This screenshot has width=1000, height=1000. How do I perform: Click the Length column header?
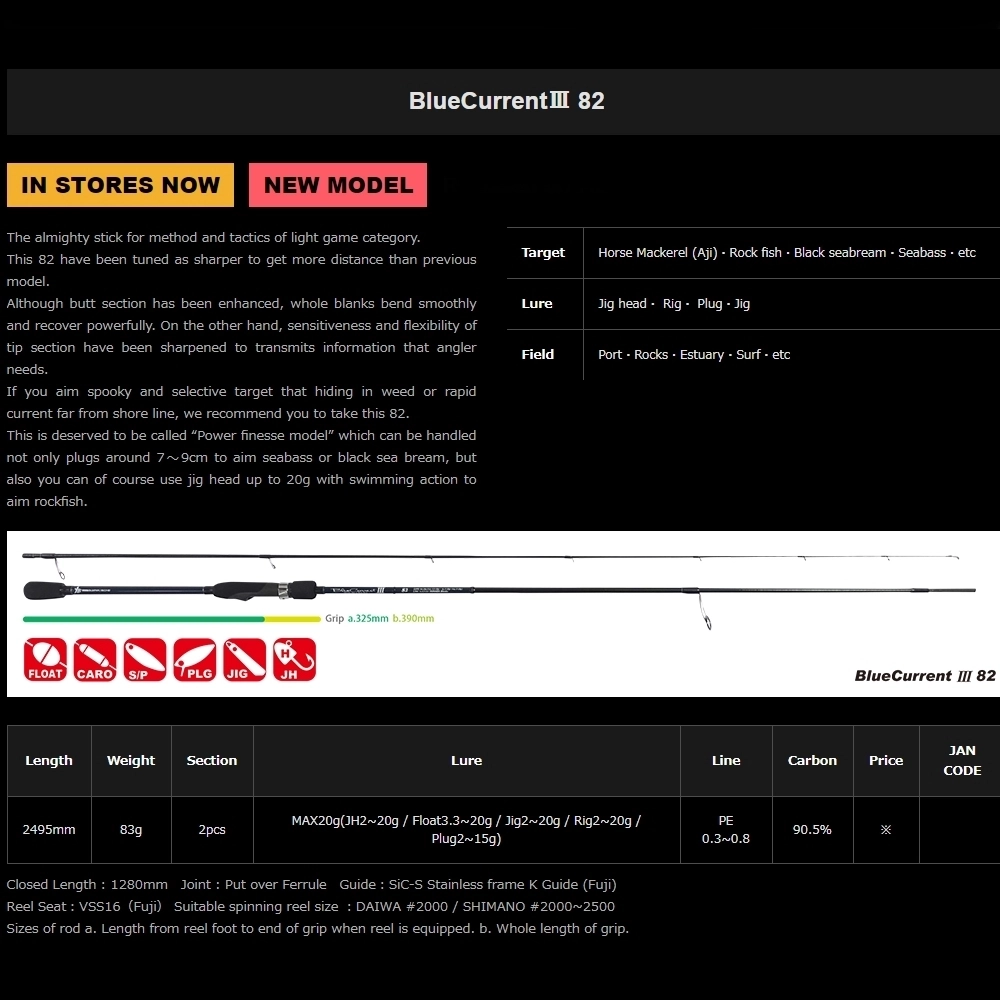tap(49, 760)
